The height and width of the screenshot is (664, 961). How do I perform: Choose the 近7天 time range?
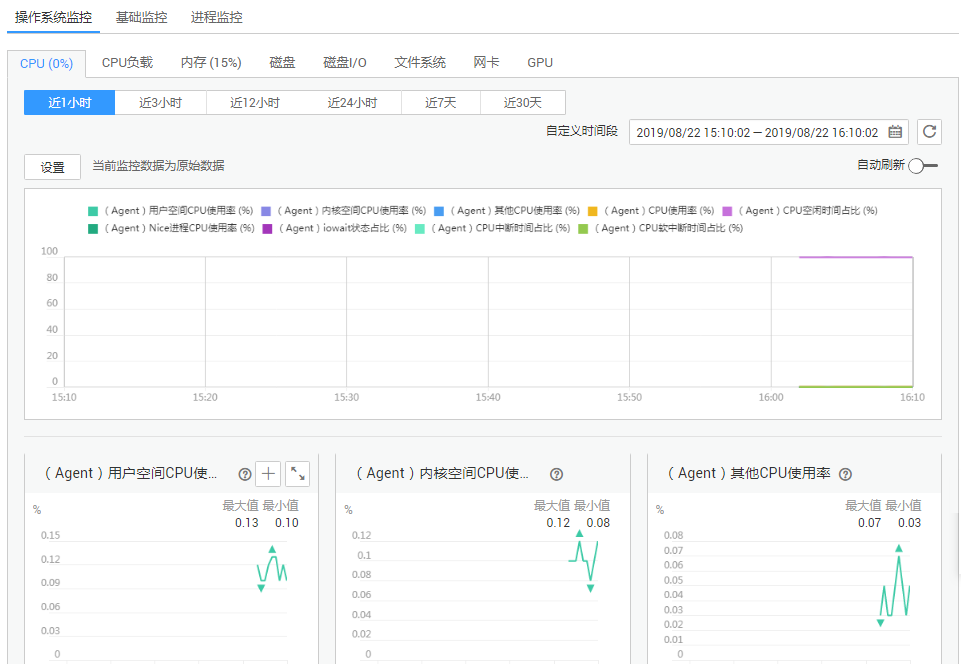(x=440, y=102)
